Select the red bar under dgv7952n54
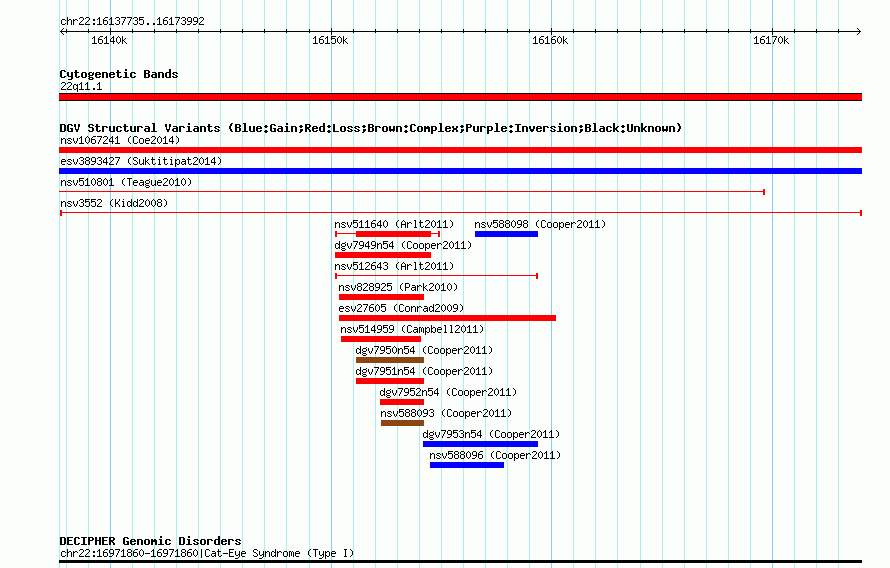Screen dimensions: 890x568 pyautogui.click(x=402, y=402)
